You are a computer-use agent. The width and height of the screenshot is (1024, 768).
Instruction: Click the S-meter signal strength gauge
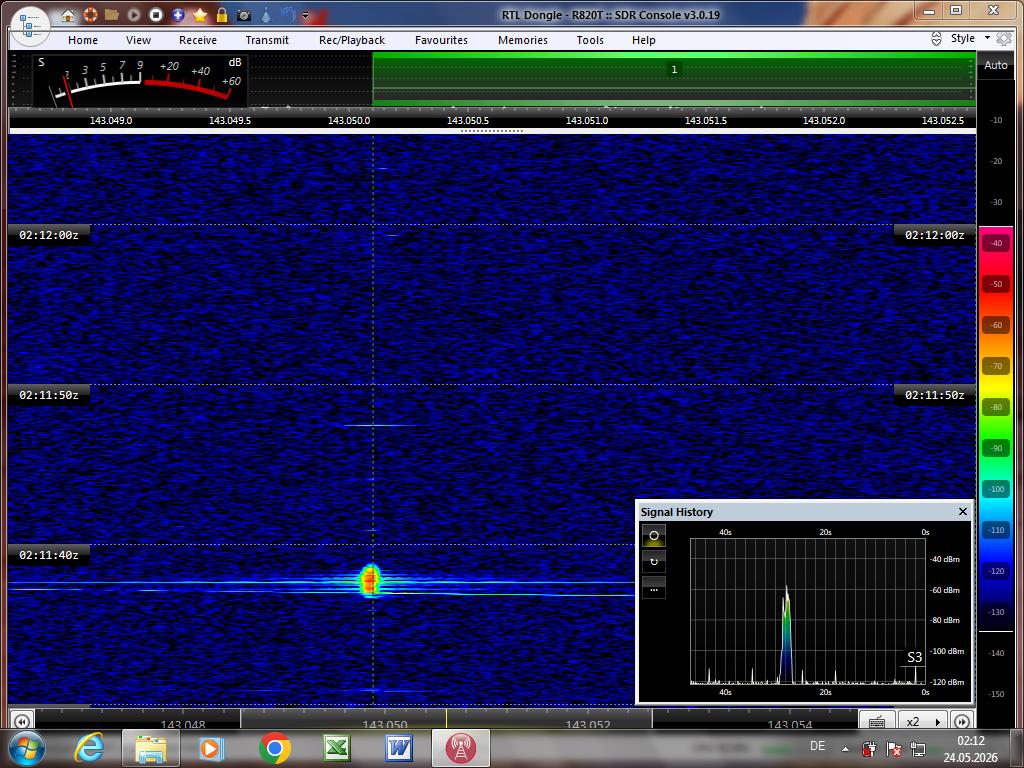tap(140, 80)
